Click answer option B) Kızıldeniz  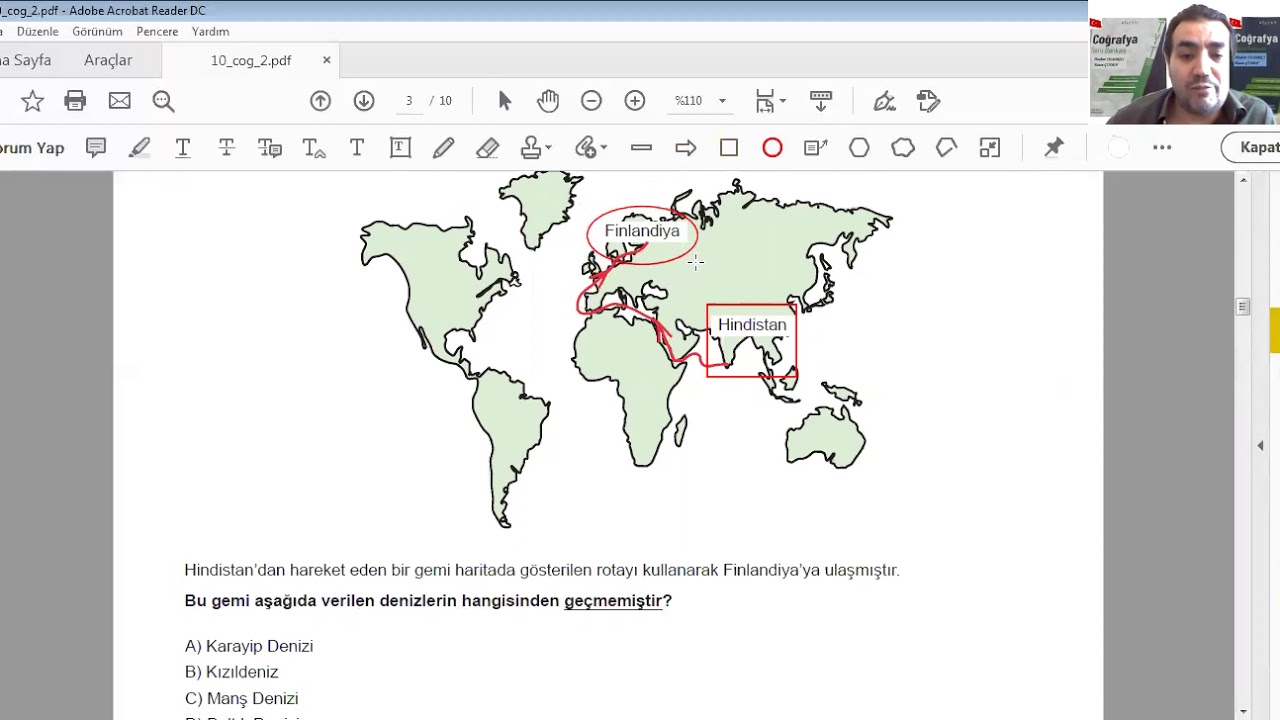tap(232, 672)
